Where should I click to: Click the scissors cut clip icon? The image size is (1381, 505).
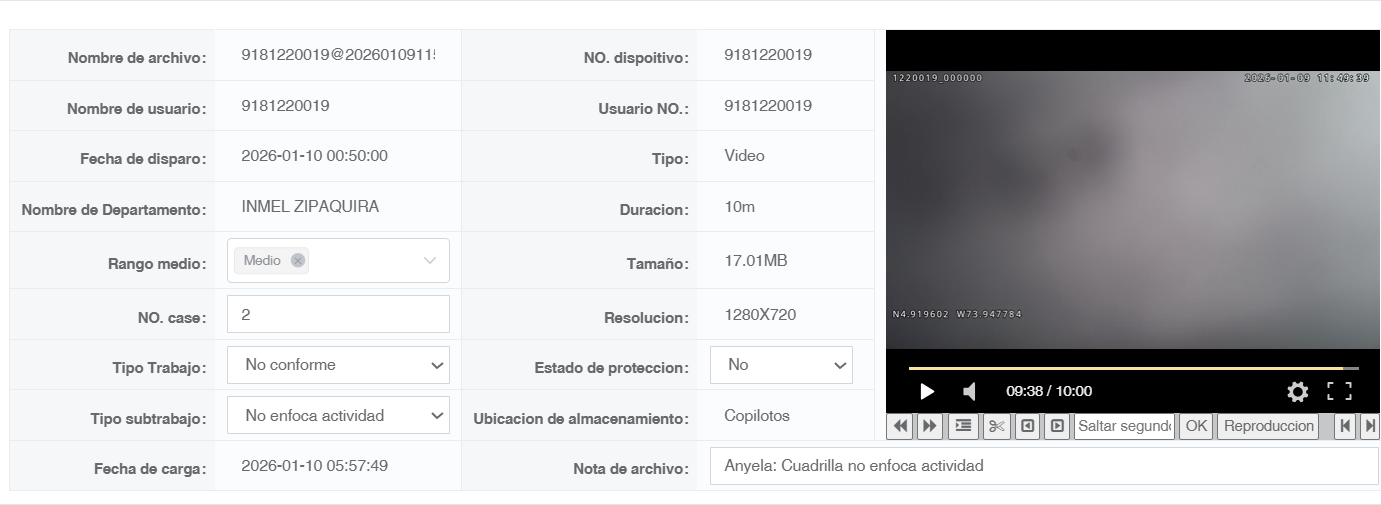(997, 426)
